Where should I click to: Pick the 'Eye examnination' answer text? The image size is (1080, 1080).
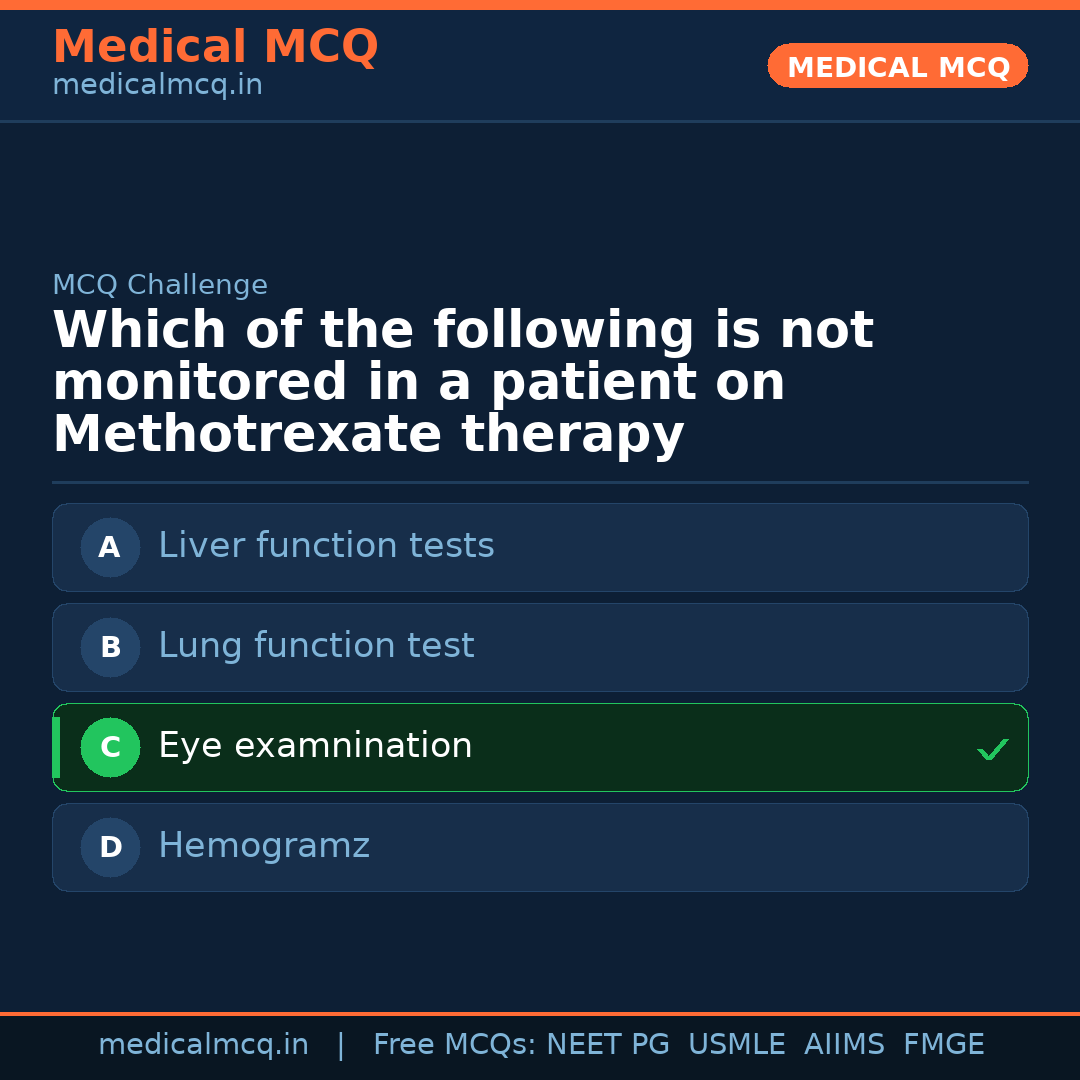click(315, 746)
